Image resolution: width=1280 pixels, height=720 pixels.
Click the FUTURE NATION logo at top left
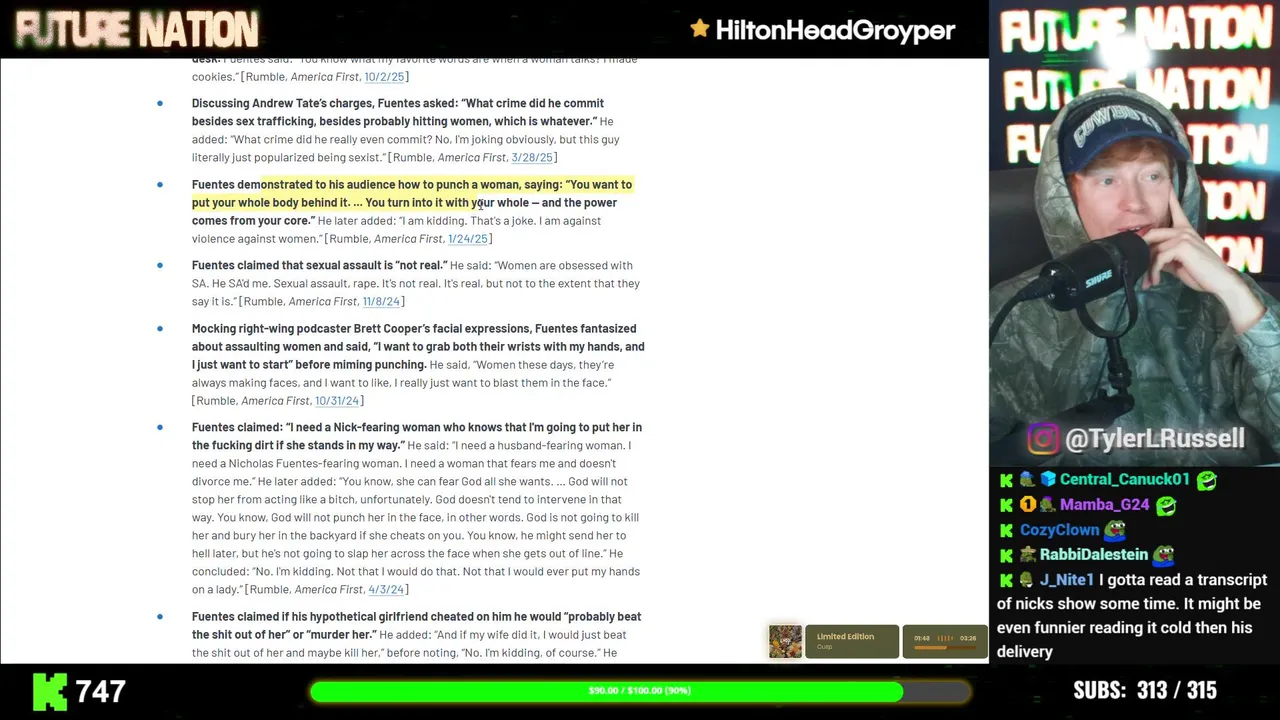(x=136, y=30)
